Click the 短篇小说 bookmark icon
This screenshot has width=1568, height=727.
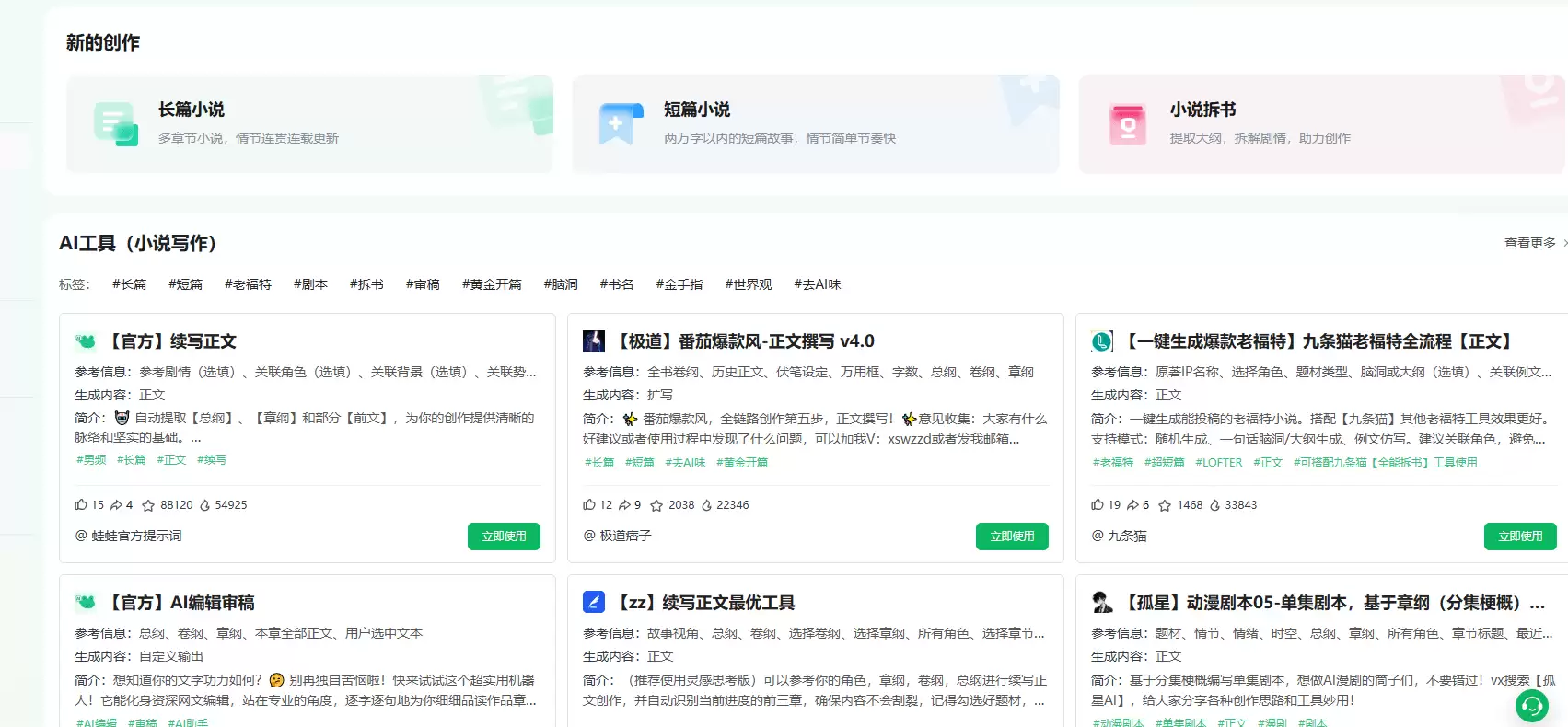(621, 124)
